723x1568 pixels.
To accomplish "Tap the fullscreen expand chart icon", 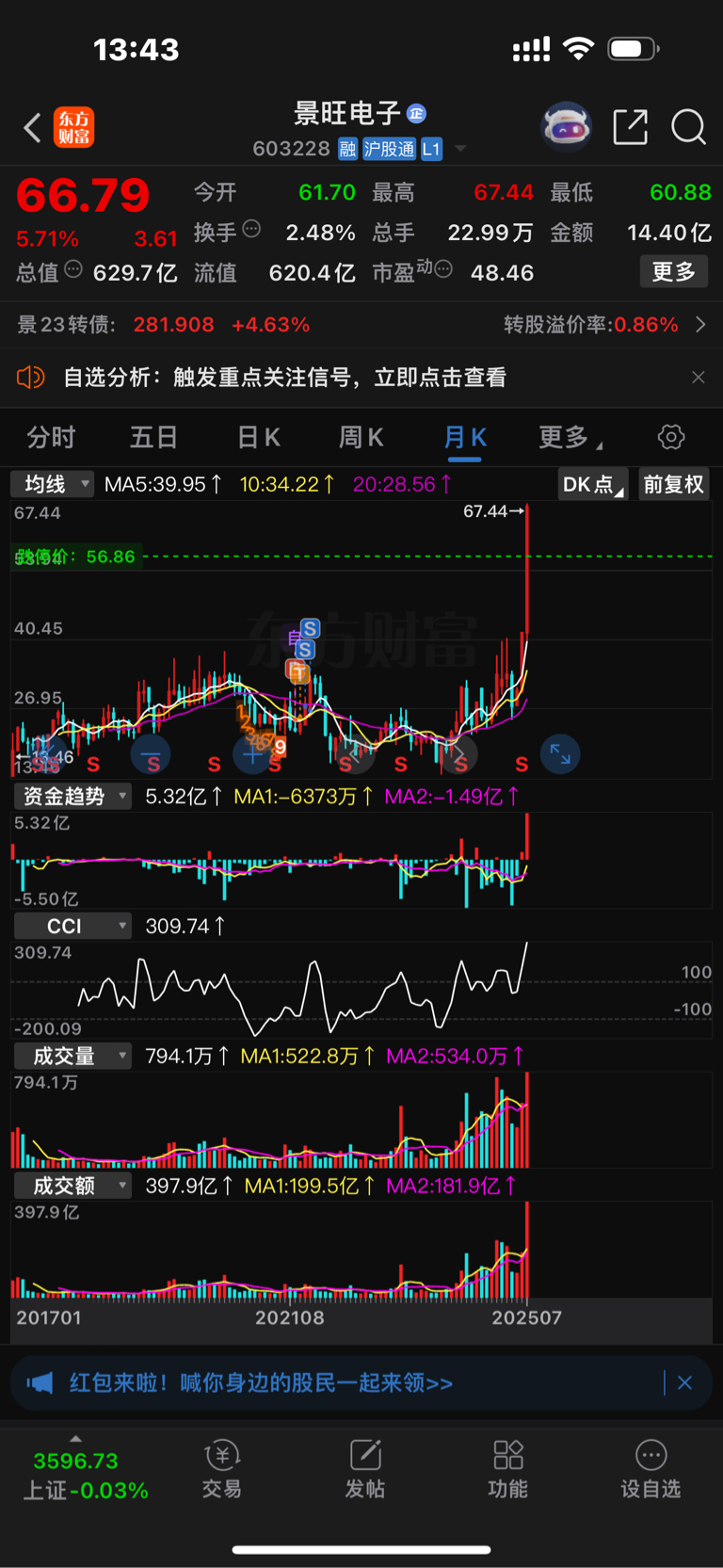I will 560,754.
